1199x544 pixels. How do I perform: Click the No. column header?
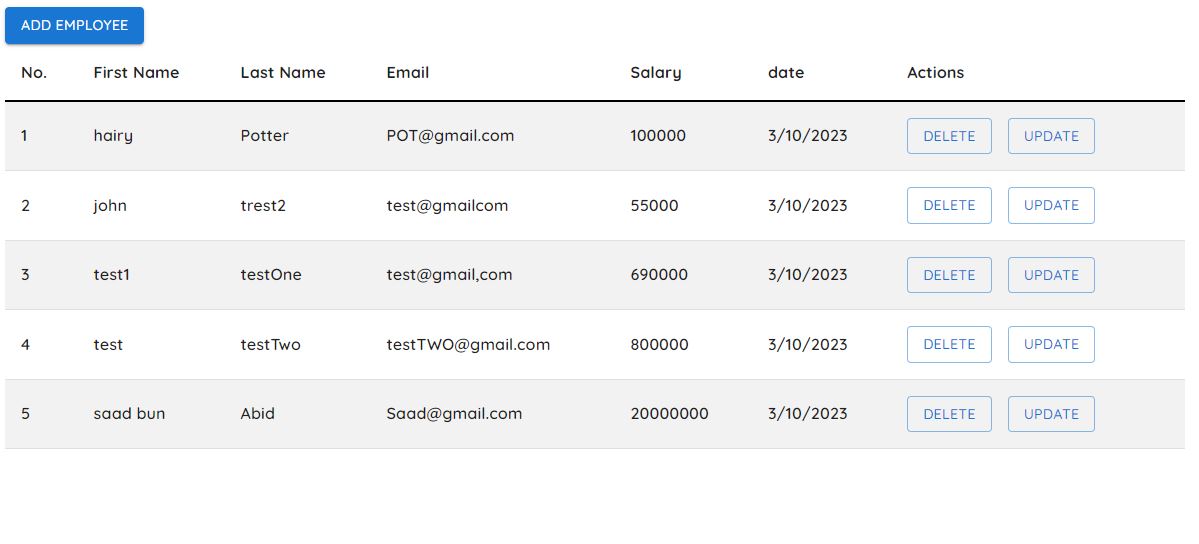(x=34, y=72)
